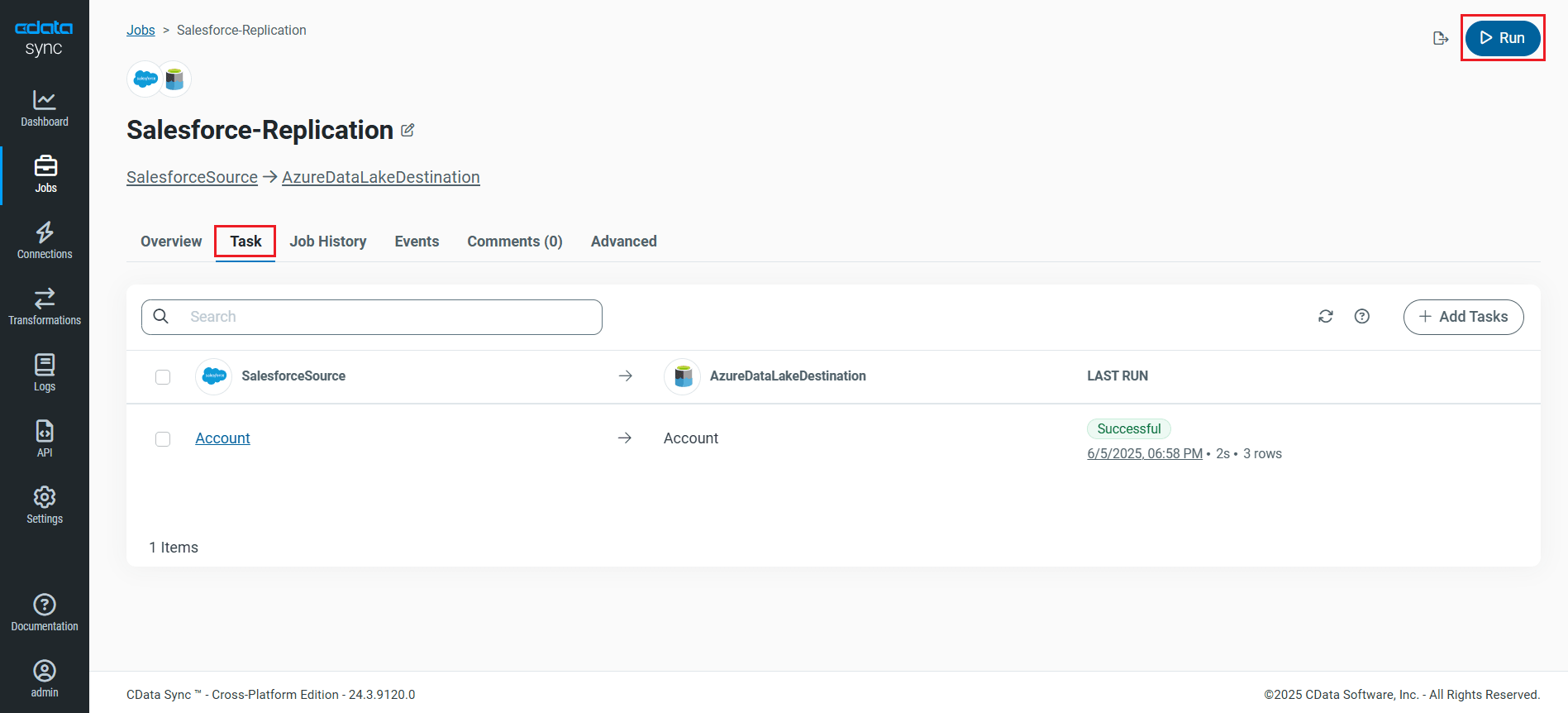Click the edit job name pencil icon
Viewport: 1568px width, 713px height.
pyautogui.click(x=407, y=131)
